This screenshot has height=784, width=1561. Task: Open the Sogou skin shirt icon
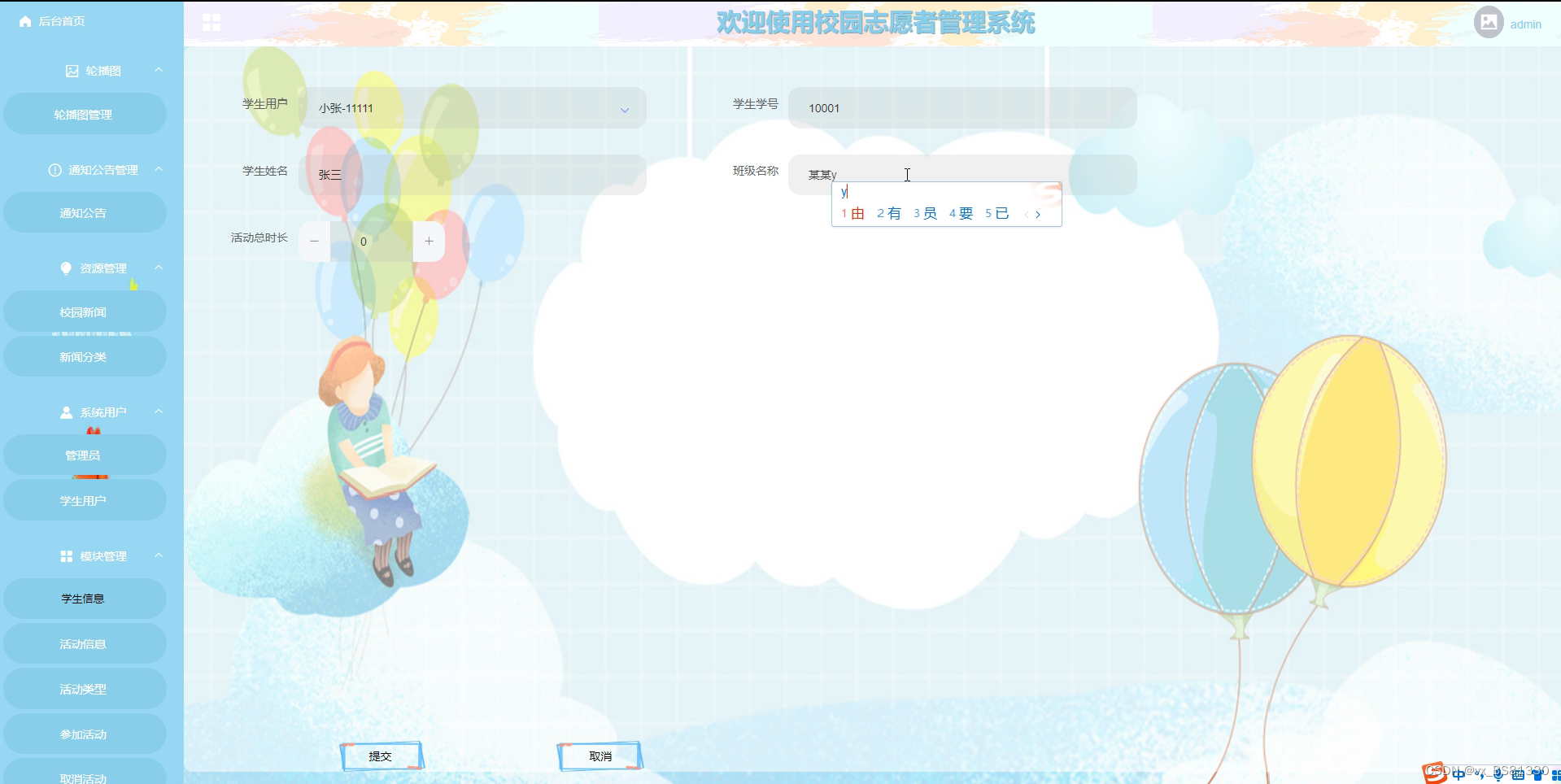(x=1537, y=775)
